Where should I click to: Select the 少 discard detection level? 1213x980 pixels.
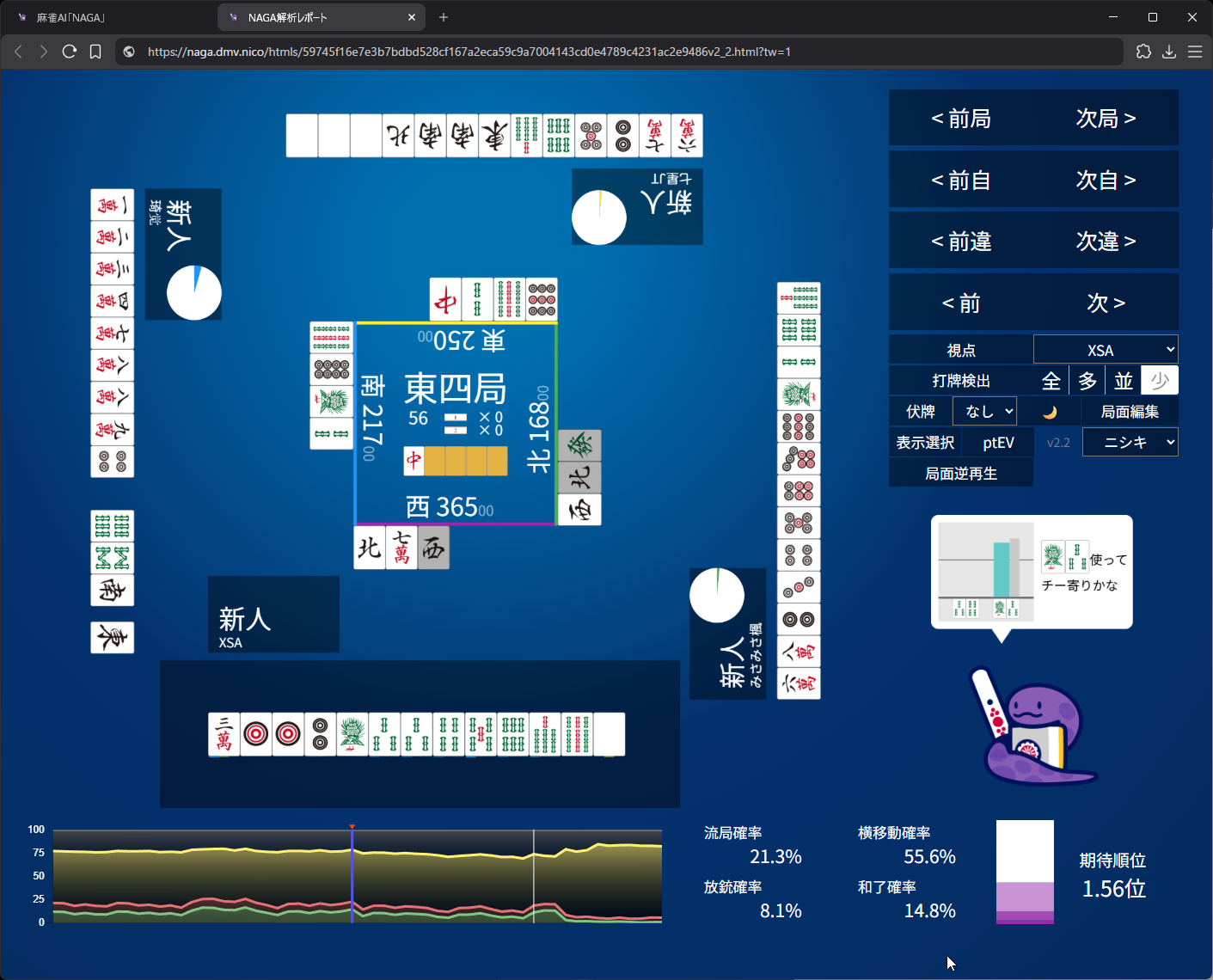tap(1160, 381)
